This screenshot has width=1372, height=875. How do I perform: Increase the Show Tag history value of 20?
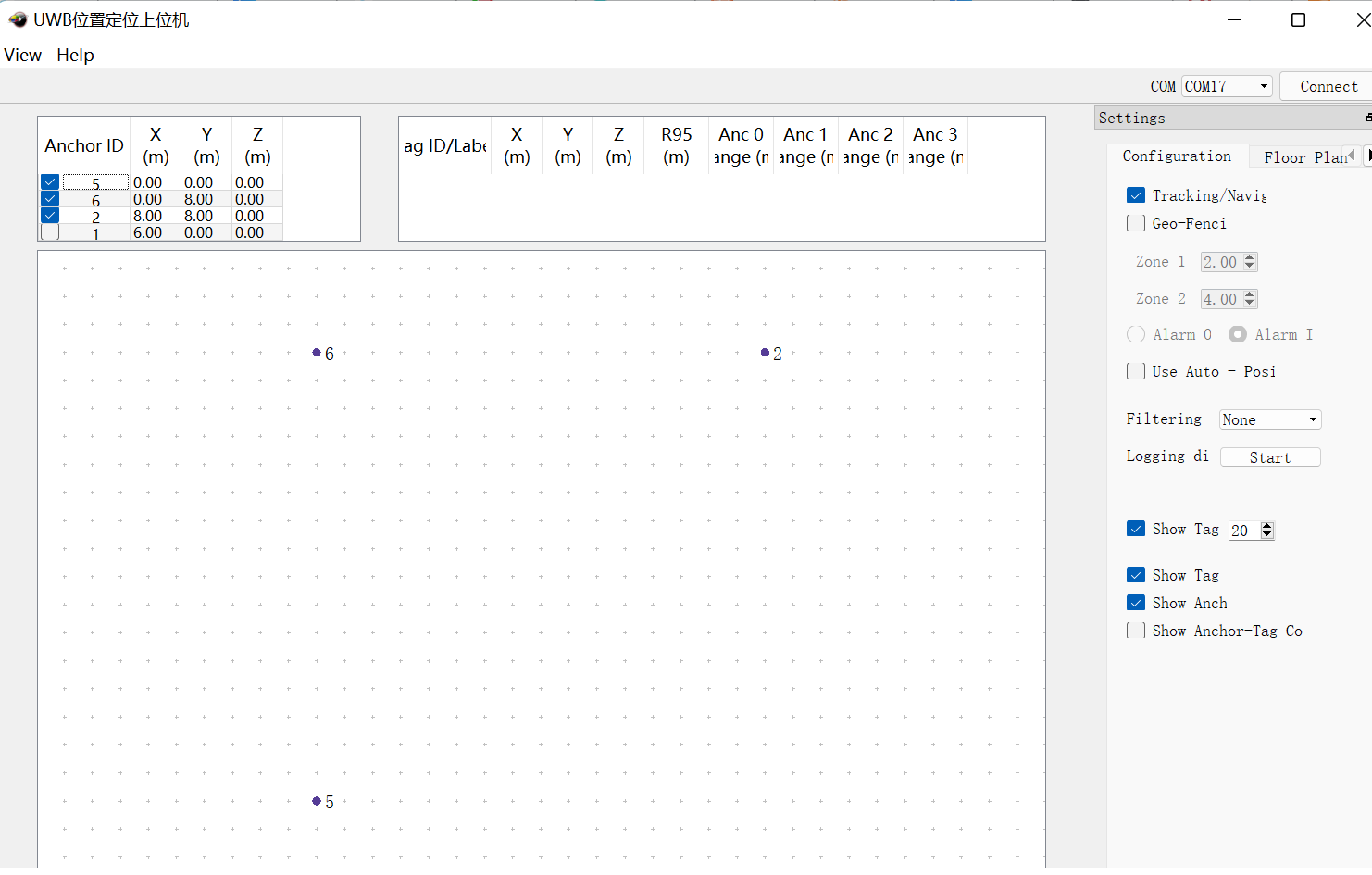tap(1267, 525)
